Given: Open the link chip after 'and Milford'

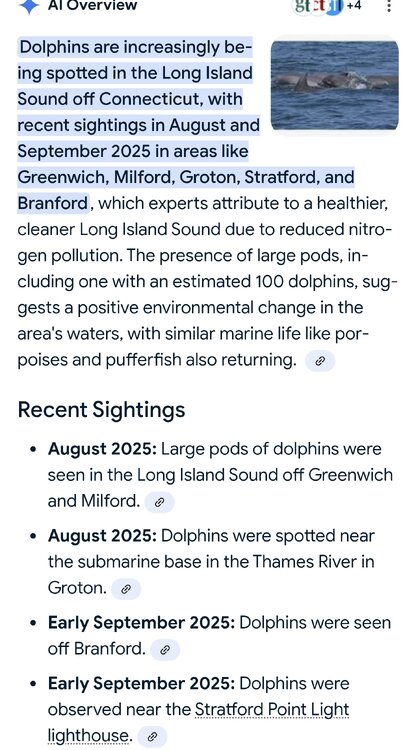Looking at the screenshot, I should pos(160,502).
